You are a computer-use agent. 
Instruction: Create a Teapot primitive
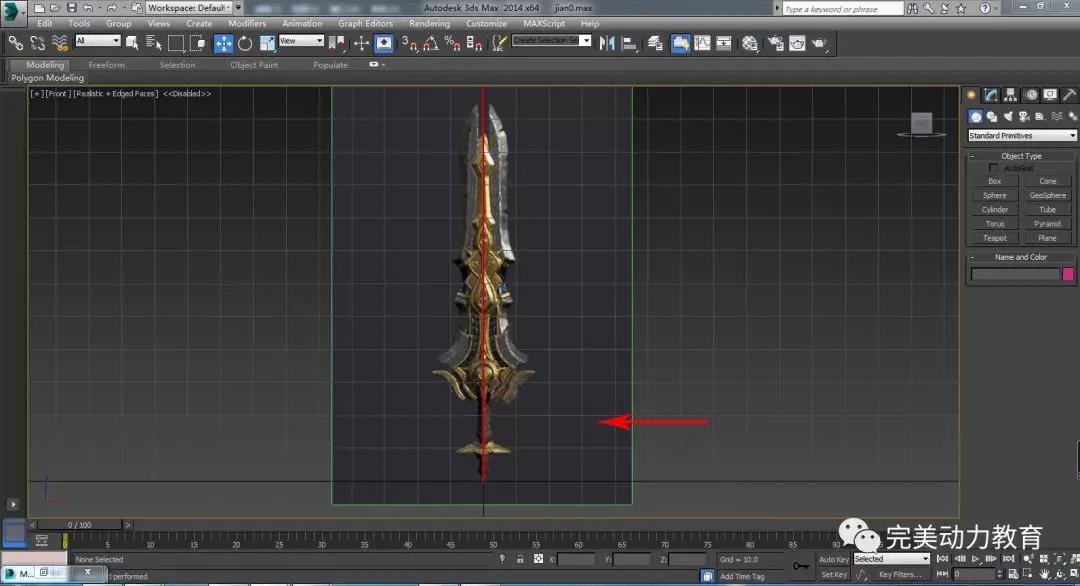click(x=995, y=238)
